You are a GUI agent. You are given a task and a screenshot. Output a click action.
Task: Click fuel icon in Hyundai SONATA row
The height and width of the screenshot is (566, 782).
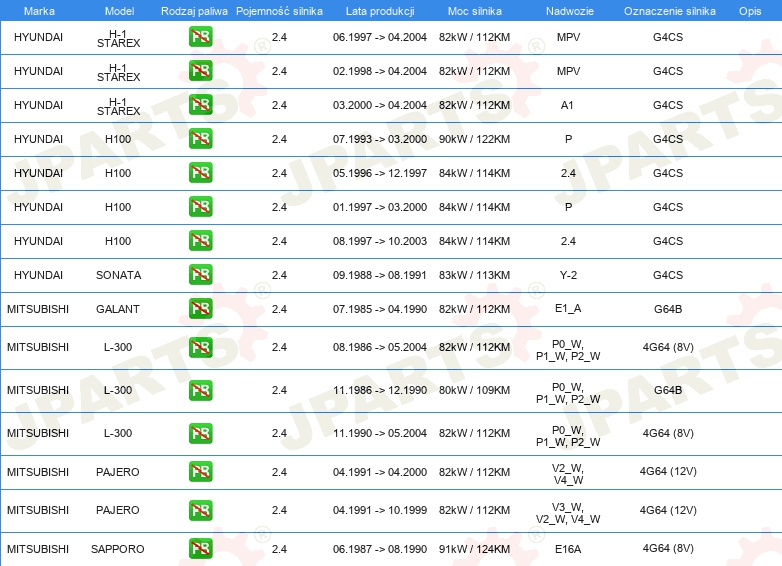coord(200,274)
